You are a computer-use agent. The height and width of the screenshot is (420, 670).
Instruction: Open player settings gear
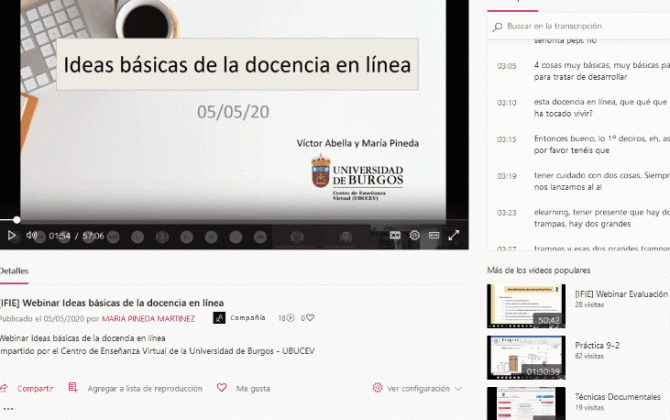pyautogui.click(x=414, y=235)
